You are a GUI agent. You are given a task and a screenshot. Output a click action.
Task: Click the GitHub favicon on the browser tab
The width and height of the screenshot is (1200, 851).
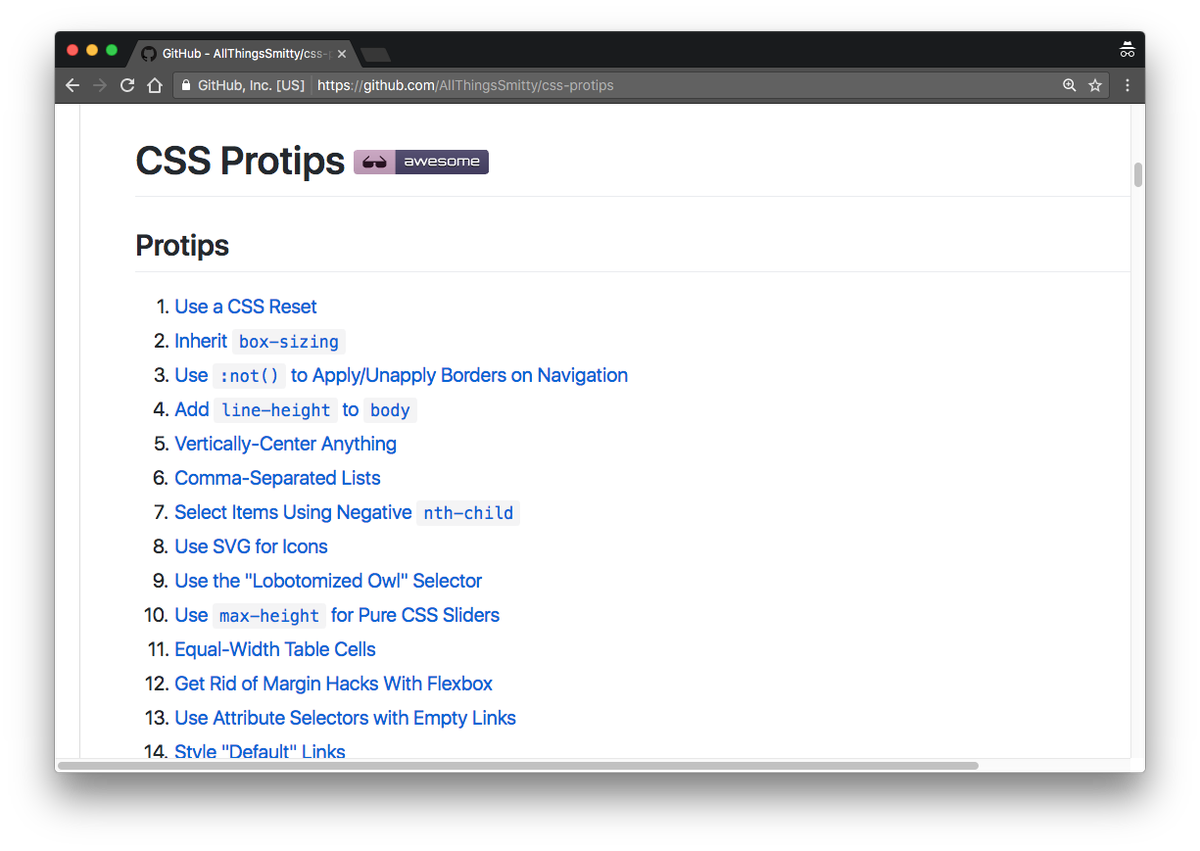click(148, 53)
